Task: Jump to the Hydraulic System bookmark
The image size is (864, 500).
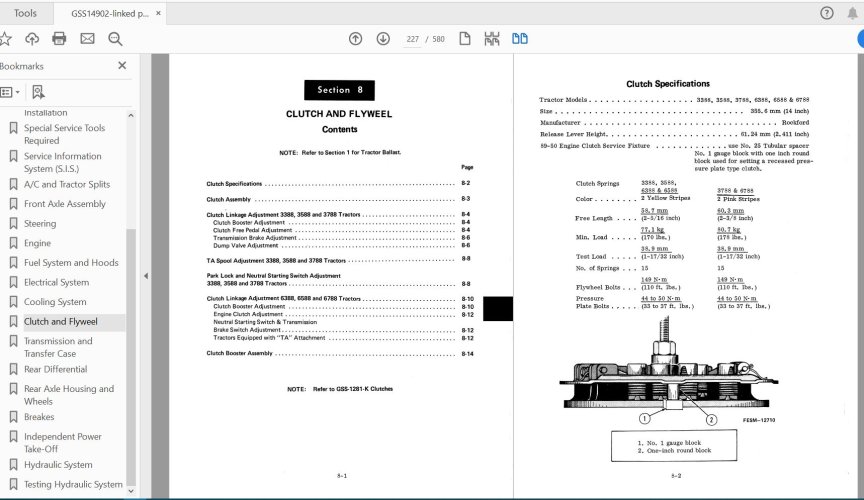Action: tap(58, 465)
